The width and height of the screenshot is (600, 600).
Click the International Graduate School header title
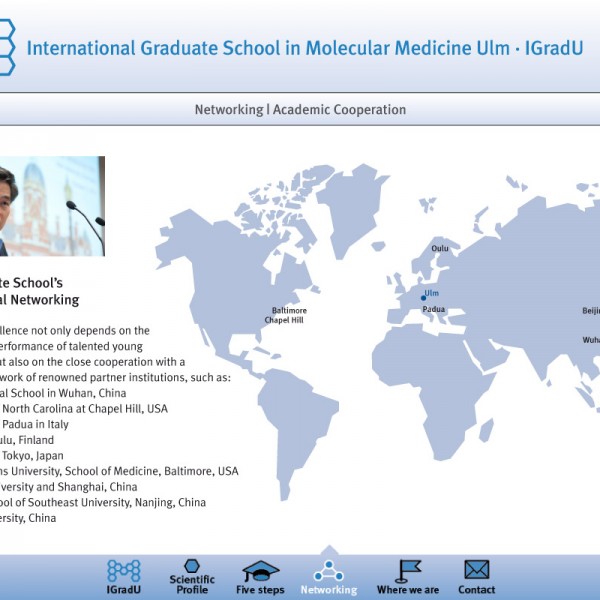click(x=305, y=48)
